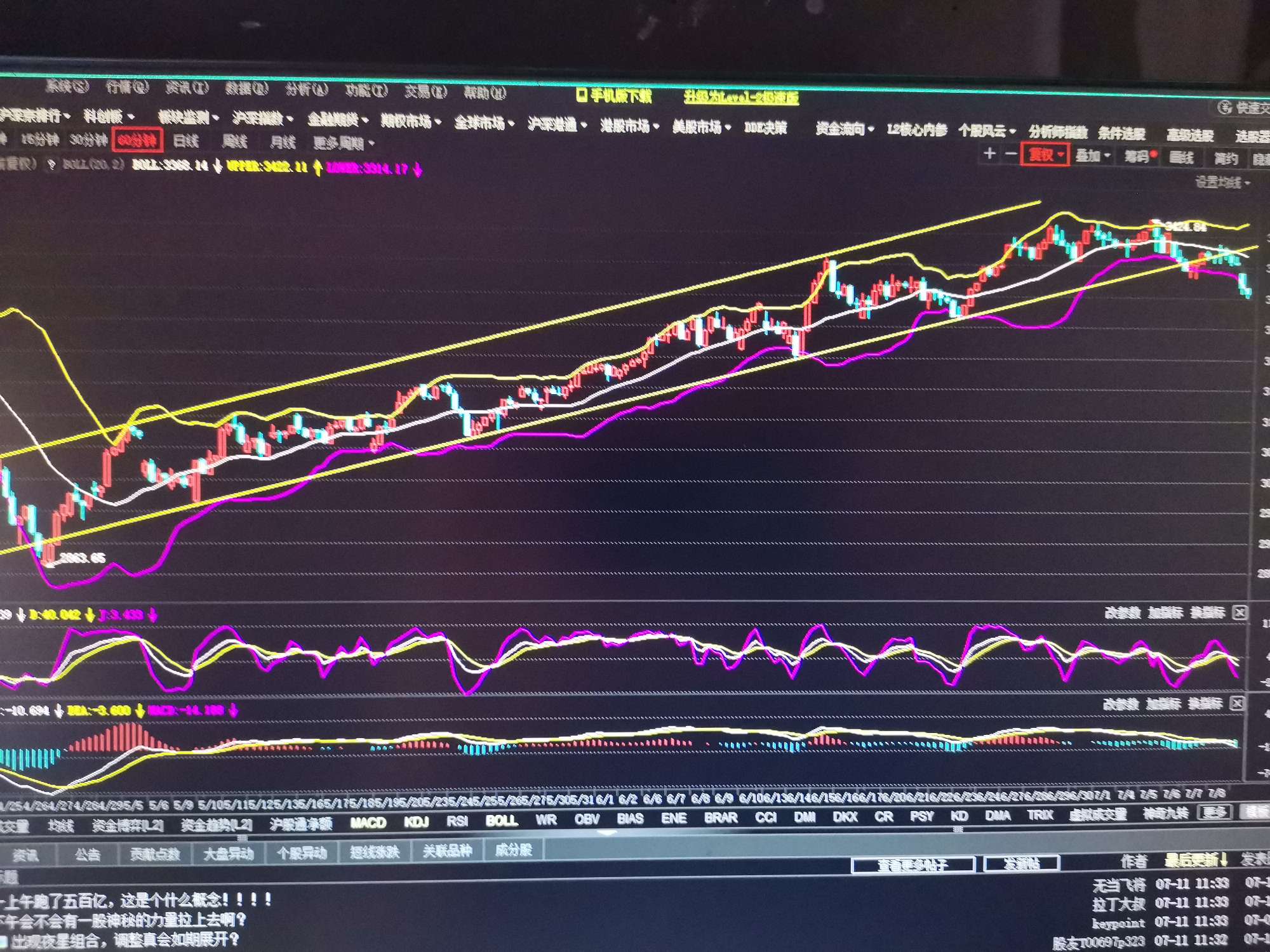This screenshot has height=952, width=1270.
Task: Open the 大盘异动 tab
Action: 229,854
